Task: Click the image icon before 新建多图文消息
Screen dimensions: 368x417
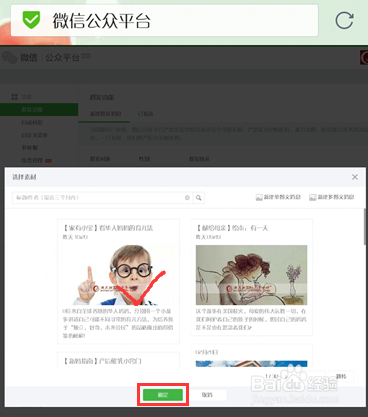Action: tap(312, 197)
